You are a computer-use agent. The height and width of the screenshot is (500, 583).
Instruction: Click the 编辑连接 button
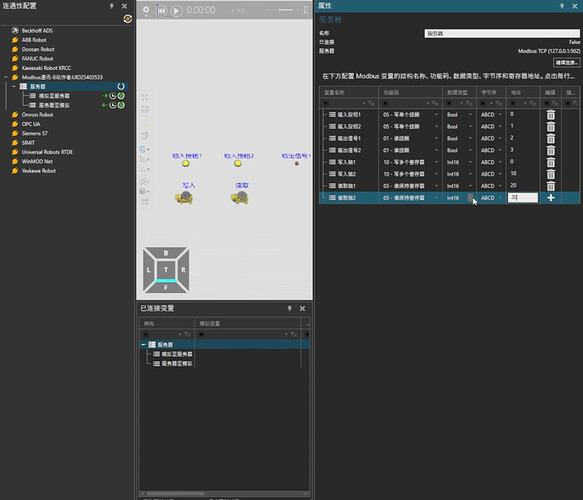tap(566, 62)
